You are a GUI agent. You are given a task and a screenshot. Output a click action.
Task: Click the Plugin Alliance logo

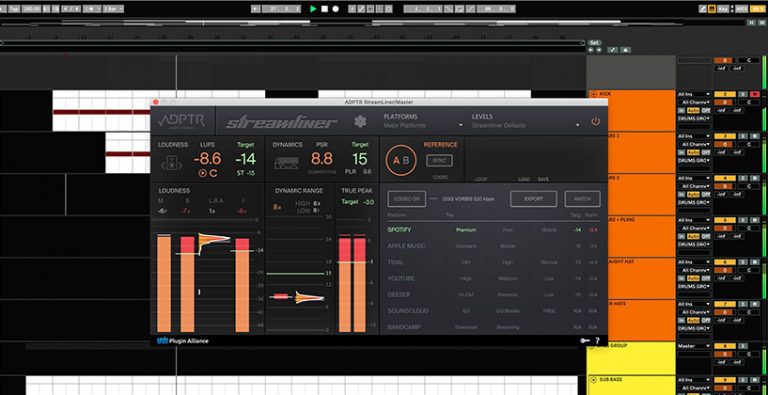pyautogui.click(x=183, y=341)
